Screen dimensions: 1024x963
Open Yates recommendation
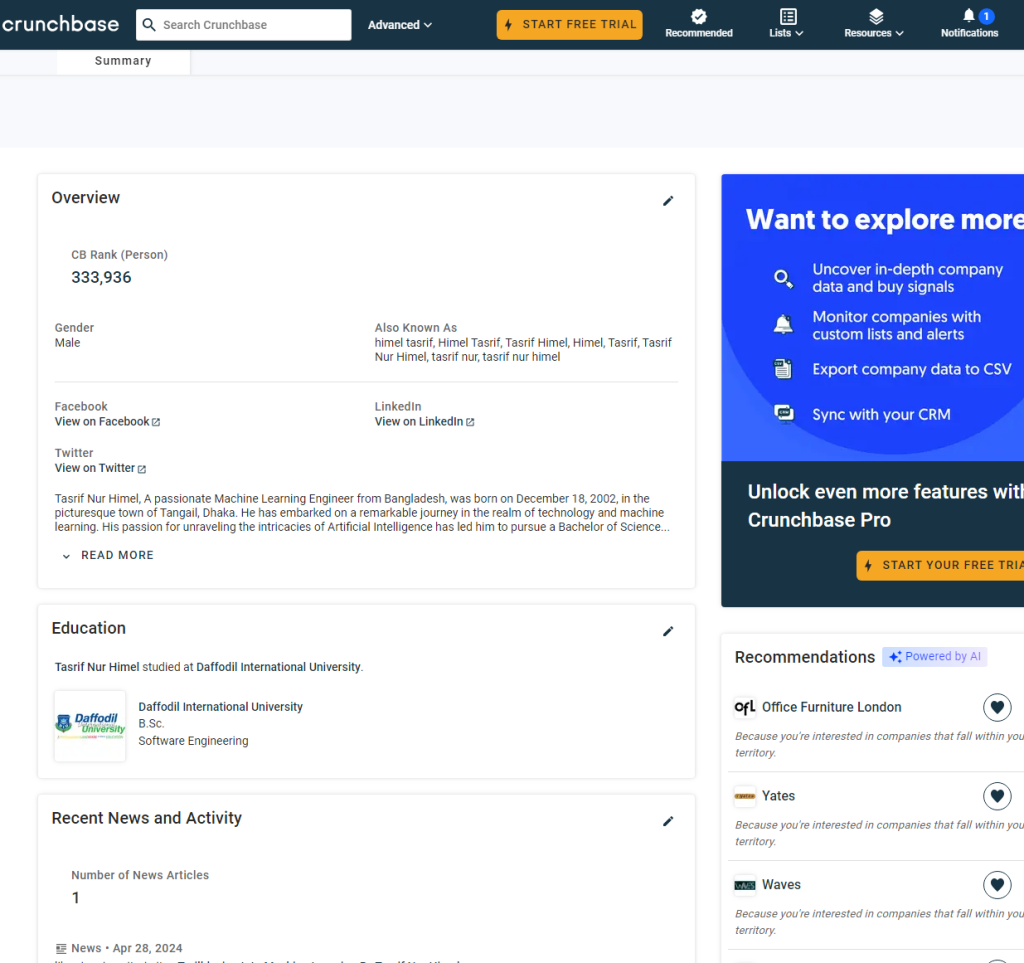778,796
